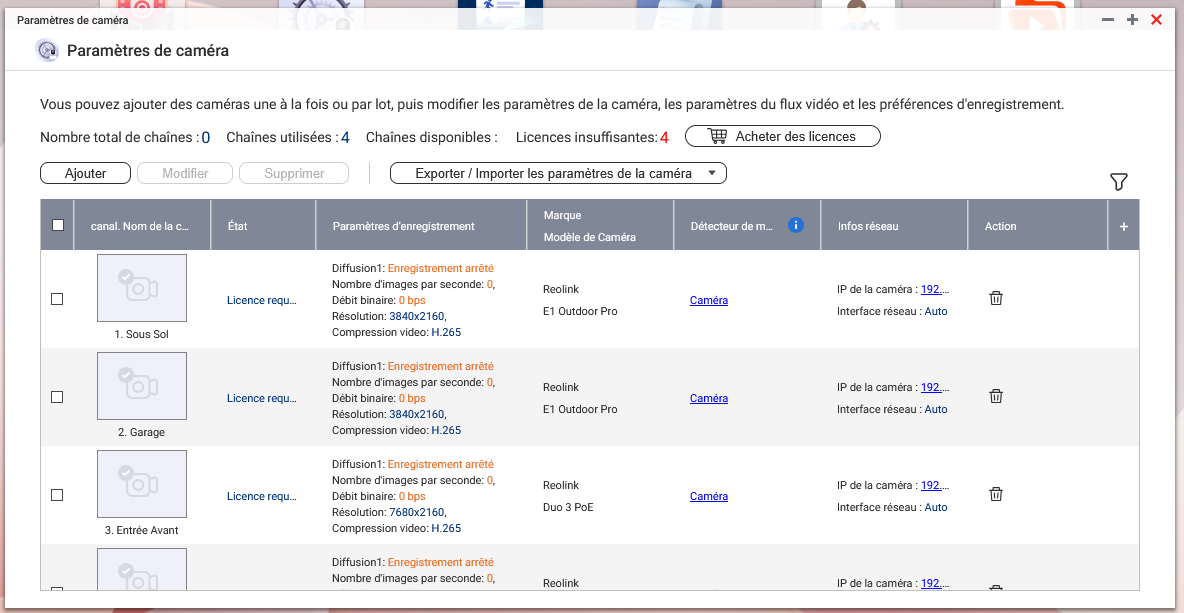Click the Paramètres d'enregistrement column header

click(x=403, y=226)
